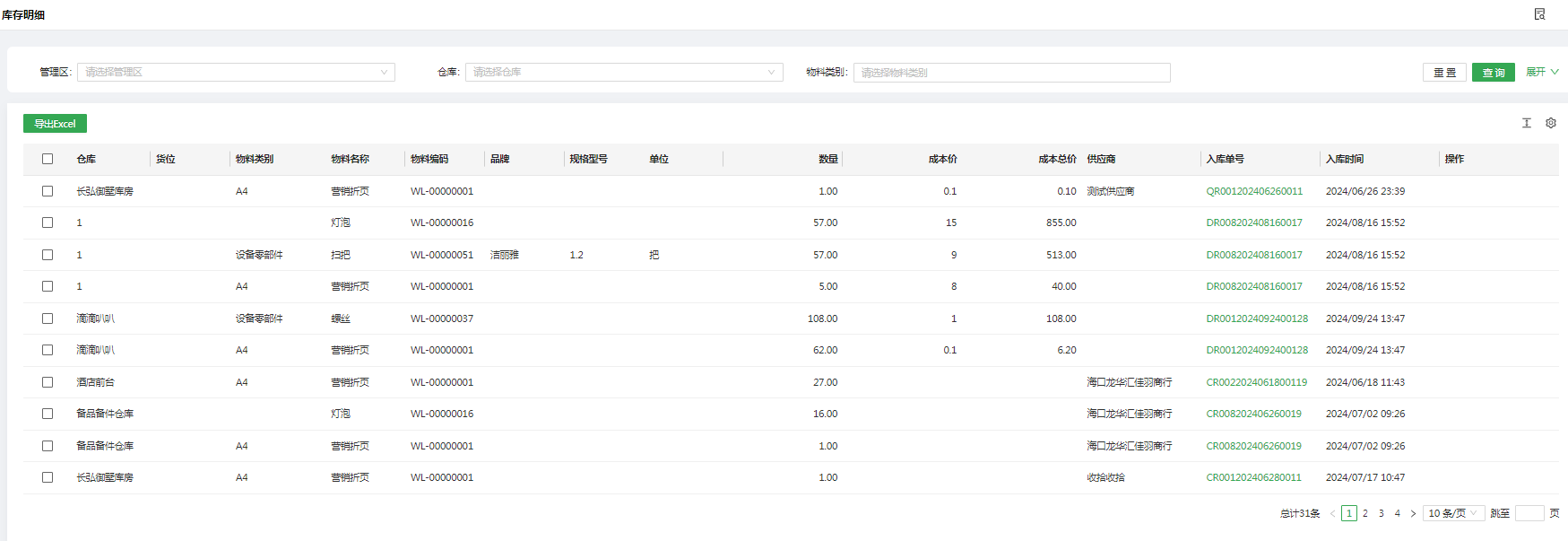1568x541 pixels.
Task: Click the 物料编码 column header
Action: click(x=429, y=159)
